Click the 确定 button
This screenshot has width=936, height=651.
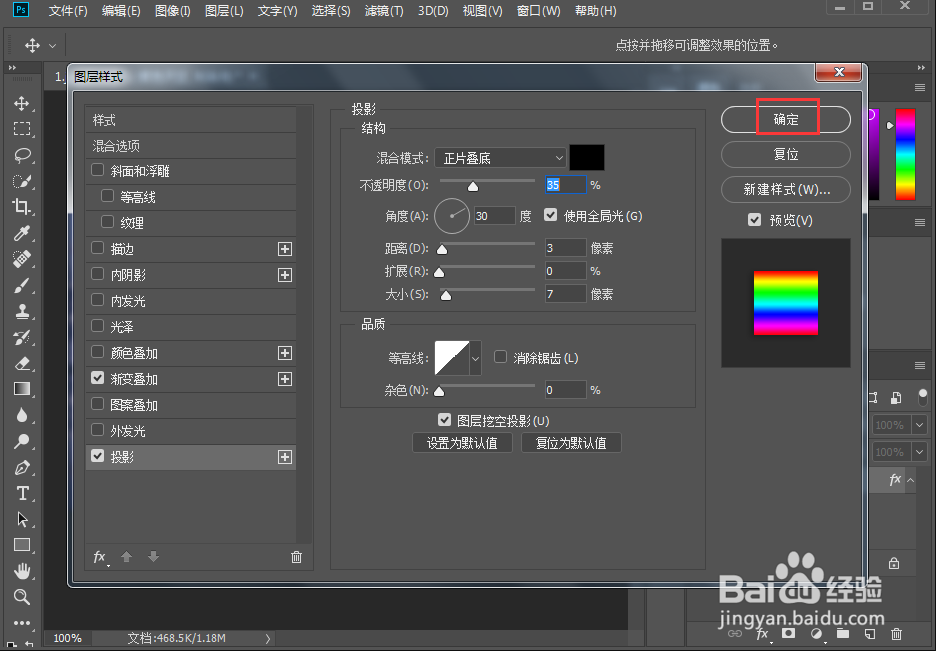click(x=786, y=119)
